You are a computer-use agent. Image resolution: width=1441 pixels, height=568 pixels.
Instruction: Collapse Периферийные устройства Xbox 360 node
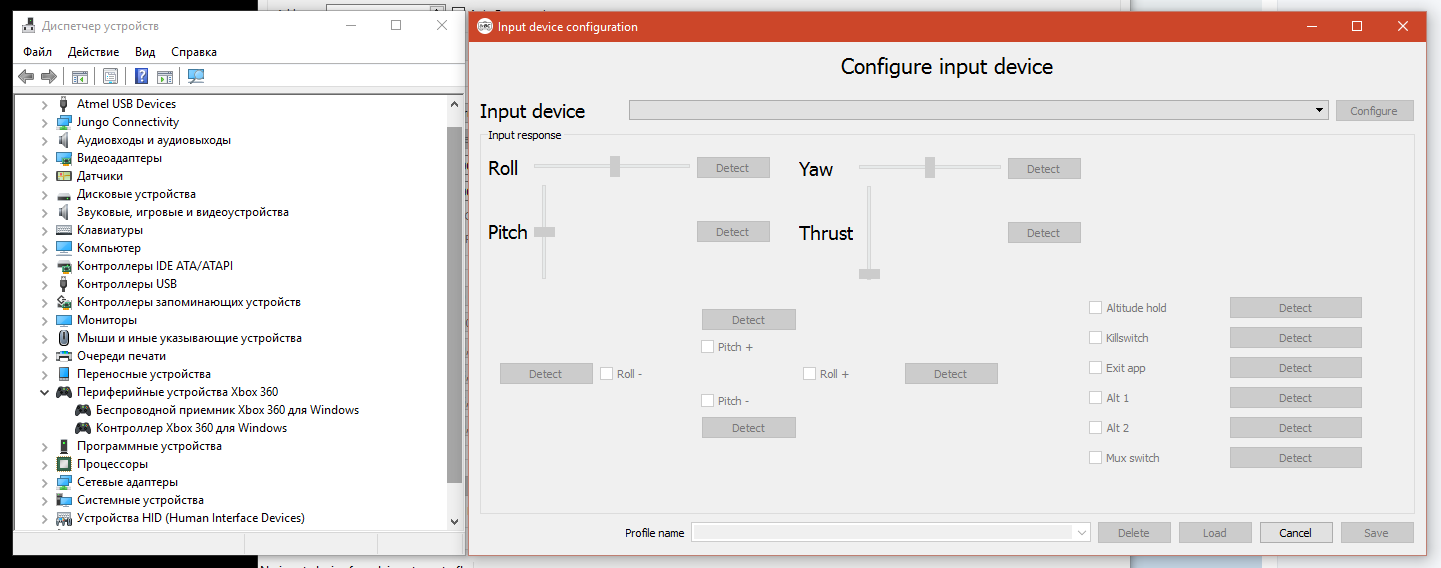44,392
